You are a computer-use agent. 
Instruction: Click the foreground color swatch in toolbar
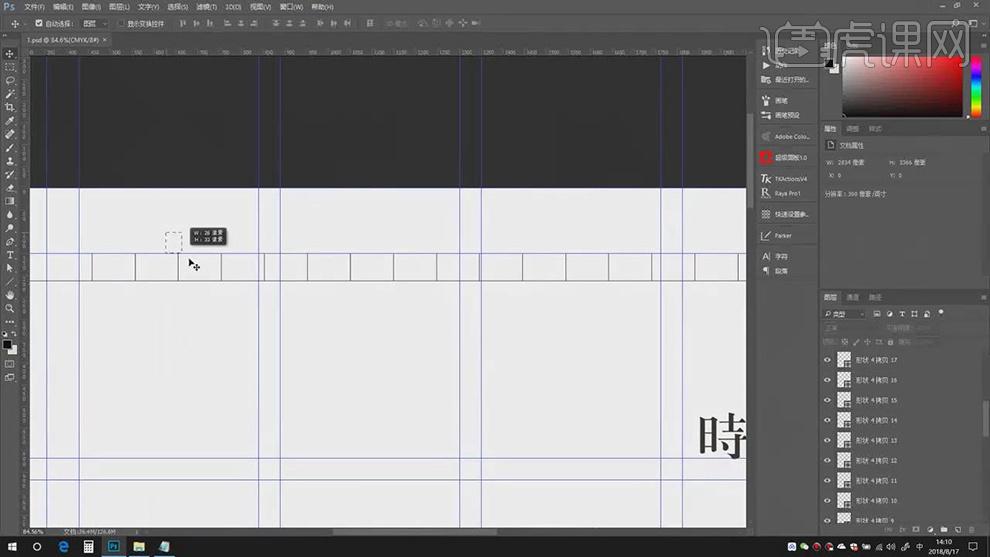[x=7, y=345]
